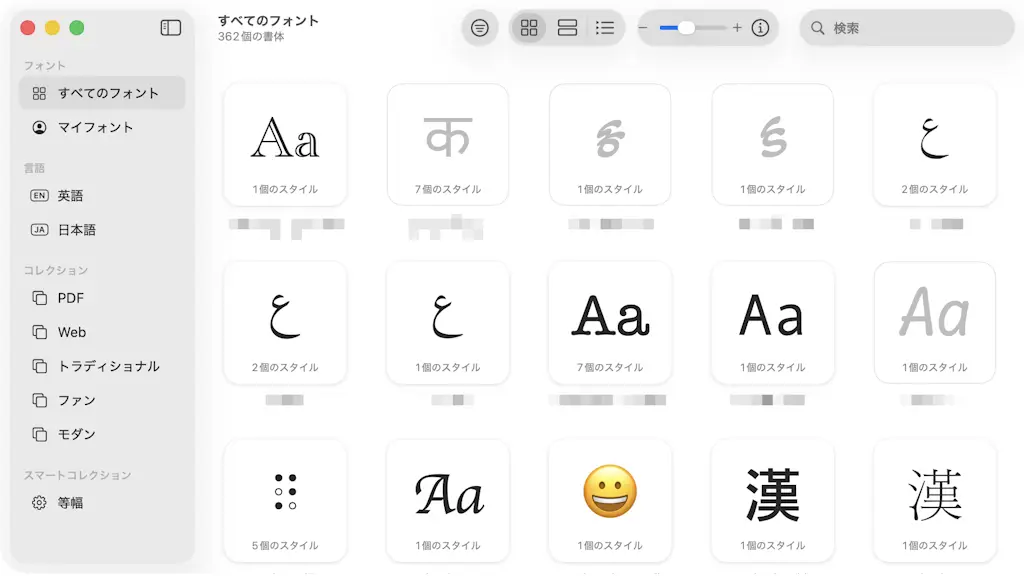Open the filter options menu
Viewport: 1024px width, 576px height.
pos(480,28)
